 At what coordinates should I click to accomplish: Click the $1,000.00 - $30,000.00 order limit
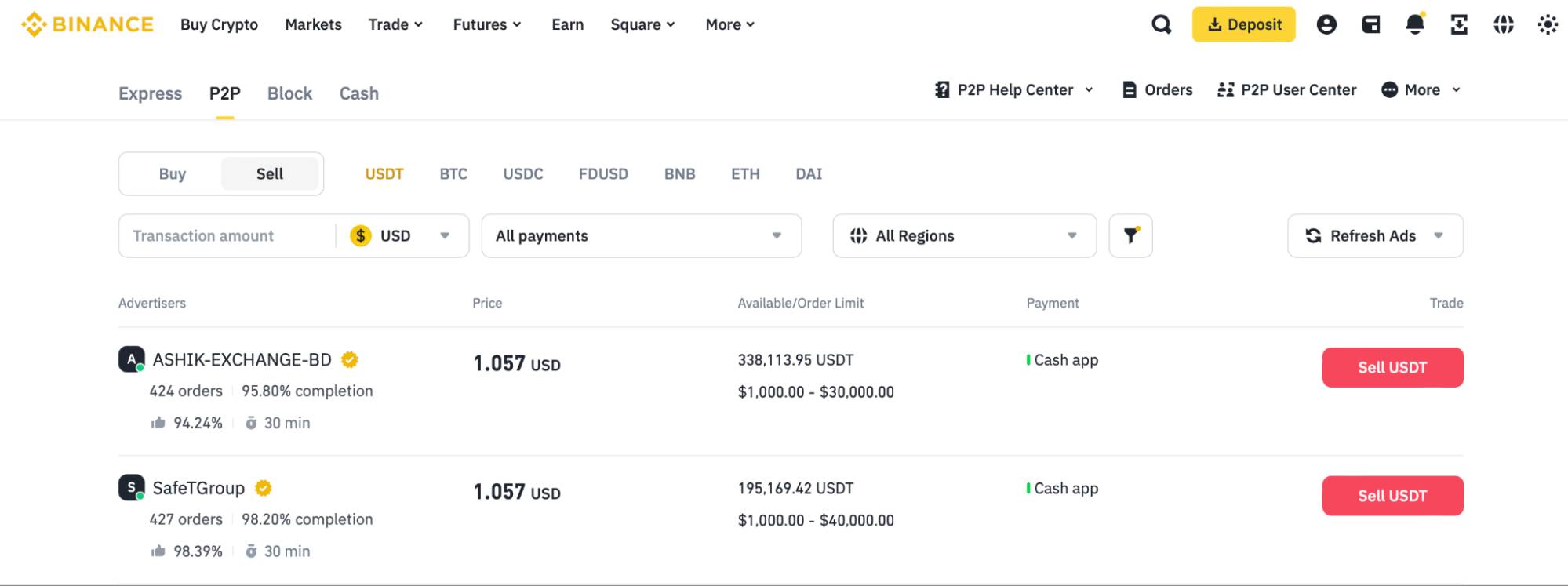pos(816,391)
